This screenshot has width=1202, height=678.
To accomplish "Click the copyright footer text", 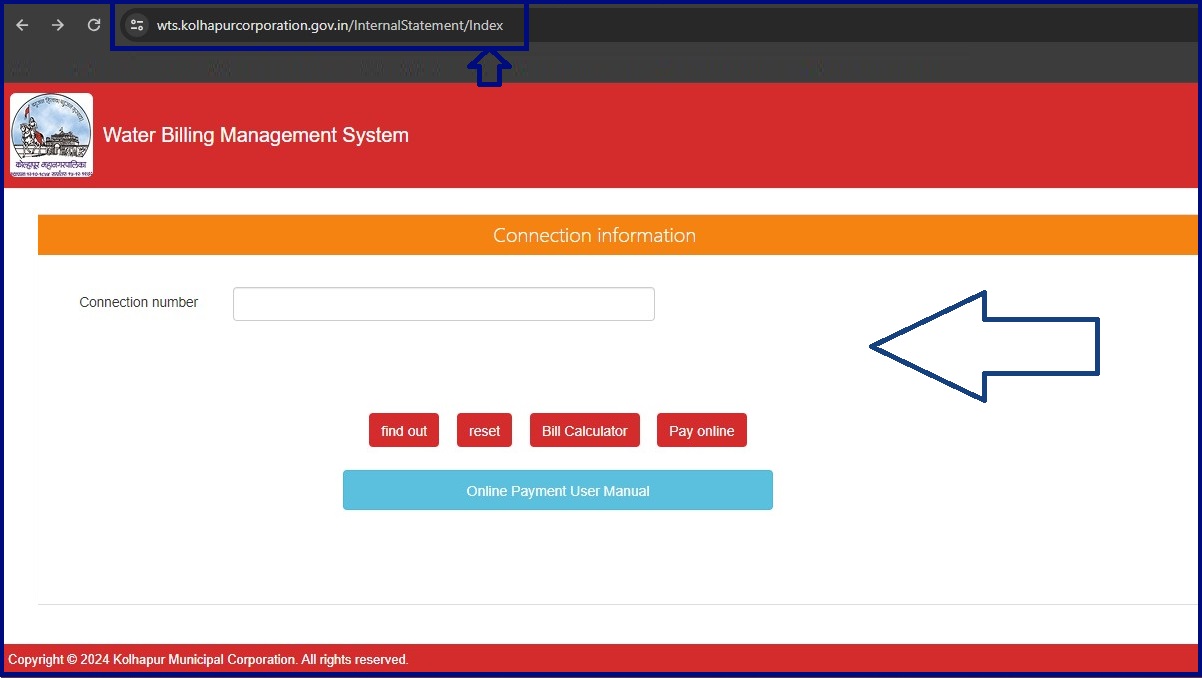I will tap(208, 660).
